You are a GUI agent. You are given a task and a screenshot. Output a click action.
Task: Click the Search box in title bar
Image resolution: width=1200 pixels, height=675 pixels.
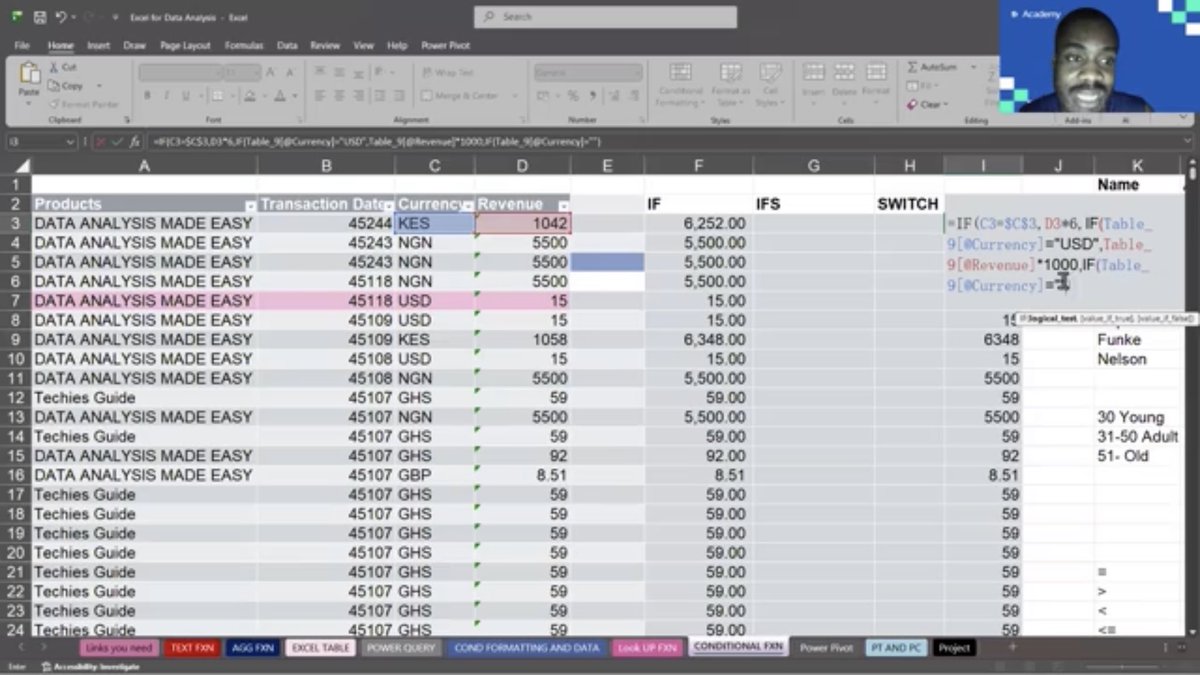605,17
